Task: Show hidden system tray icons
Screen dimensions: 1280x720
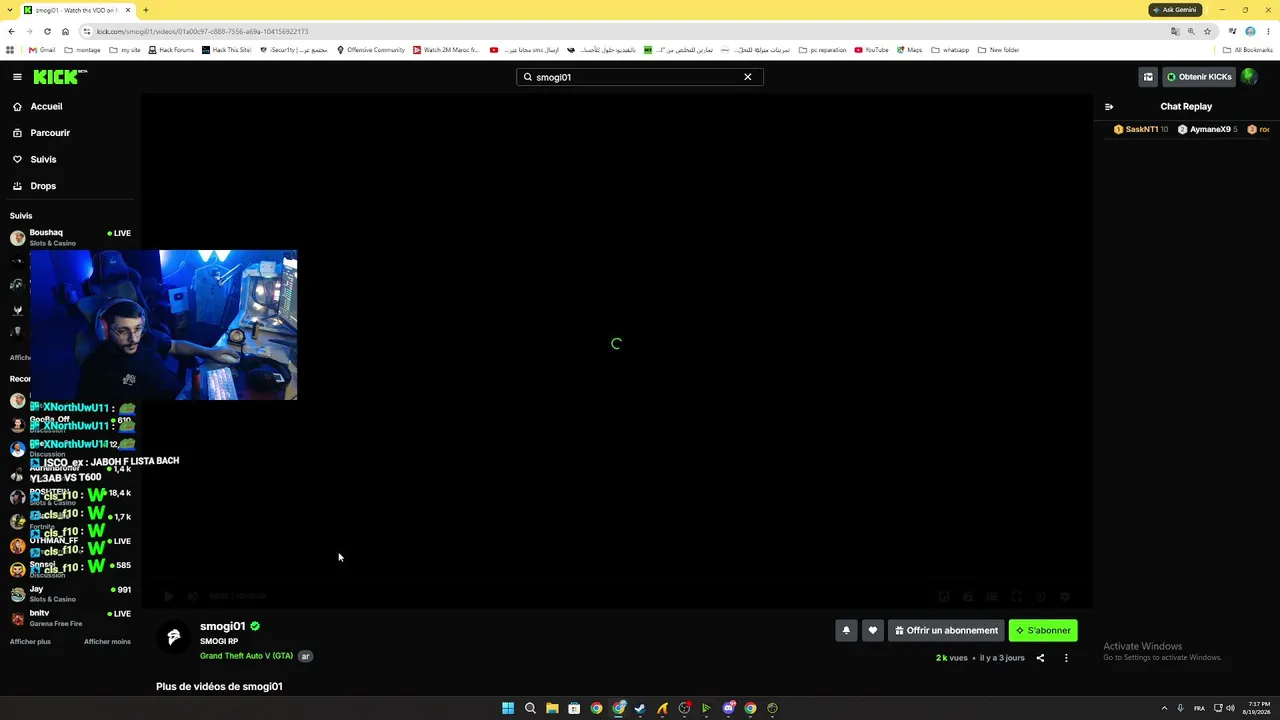Action: (1164, 708)
